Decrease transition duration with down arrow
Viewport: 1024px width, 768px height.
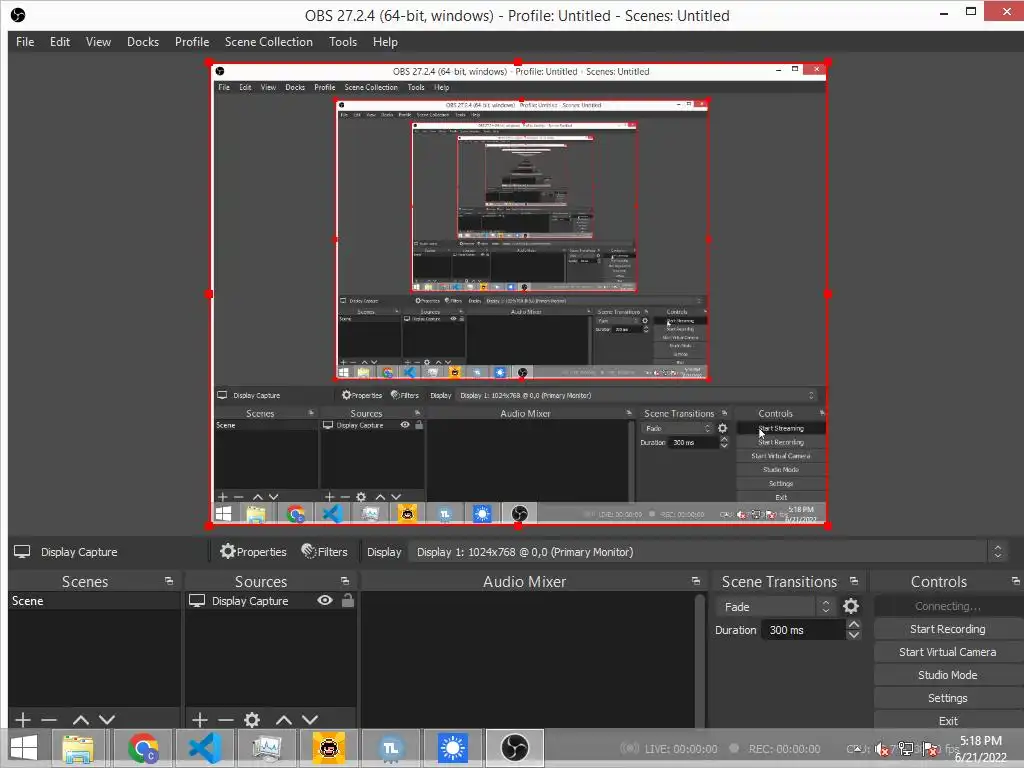point(854,635)
